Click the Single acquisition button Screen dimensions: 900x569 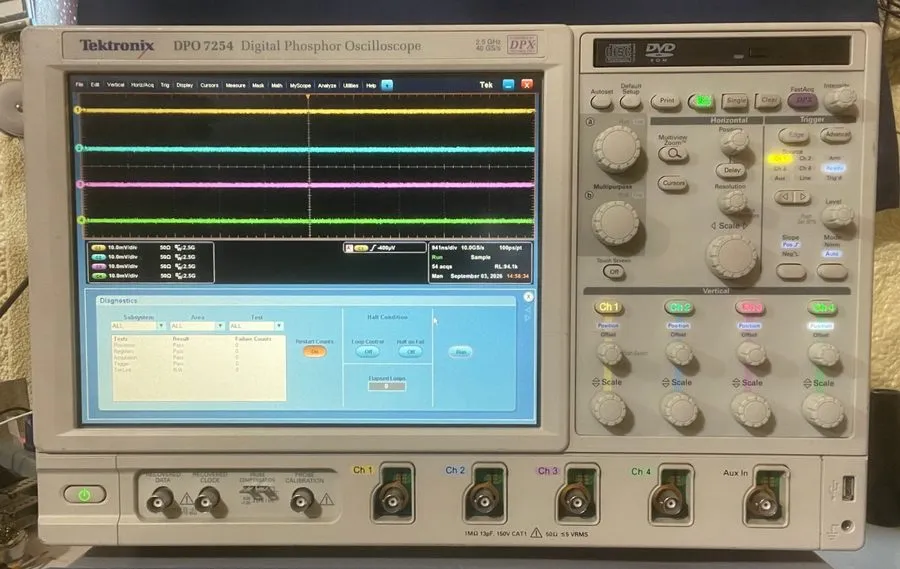(735, 101)
